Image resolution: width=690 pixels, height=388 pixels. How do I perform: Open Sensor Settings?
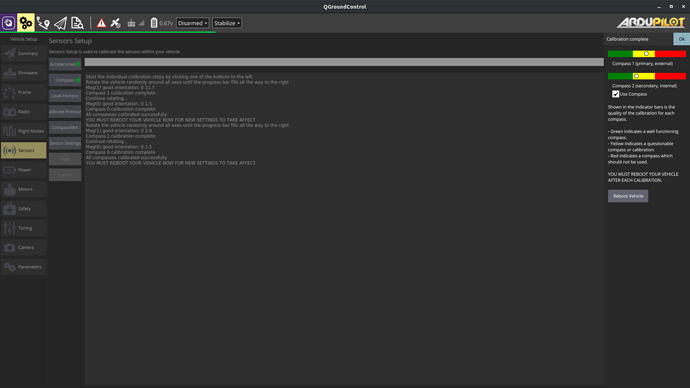[x=65, y=143]
